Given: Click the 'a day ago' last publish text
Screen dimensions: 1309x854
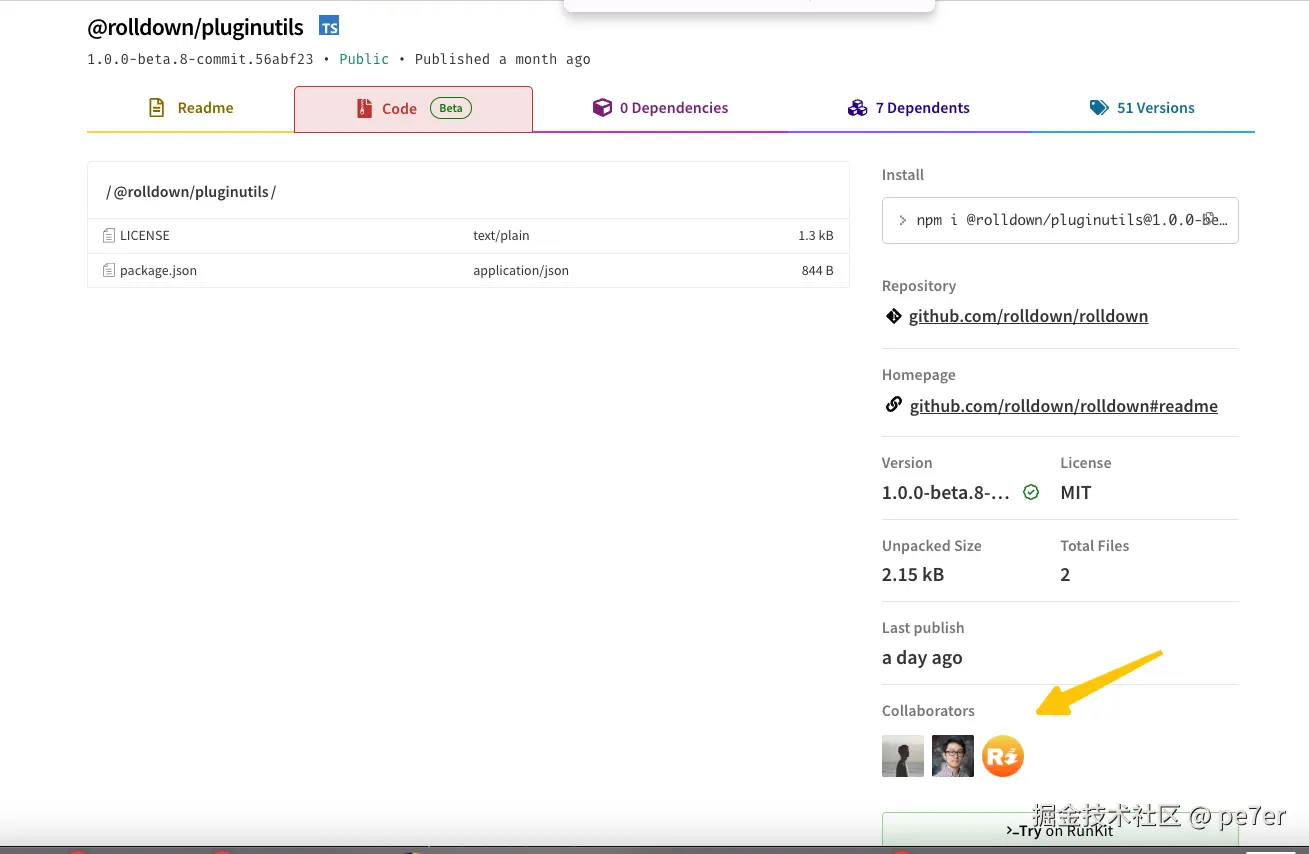Looking at the screenshot, I should (x=922, y=658).
